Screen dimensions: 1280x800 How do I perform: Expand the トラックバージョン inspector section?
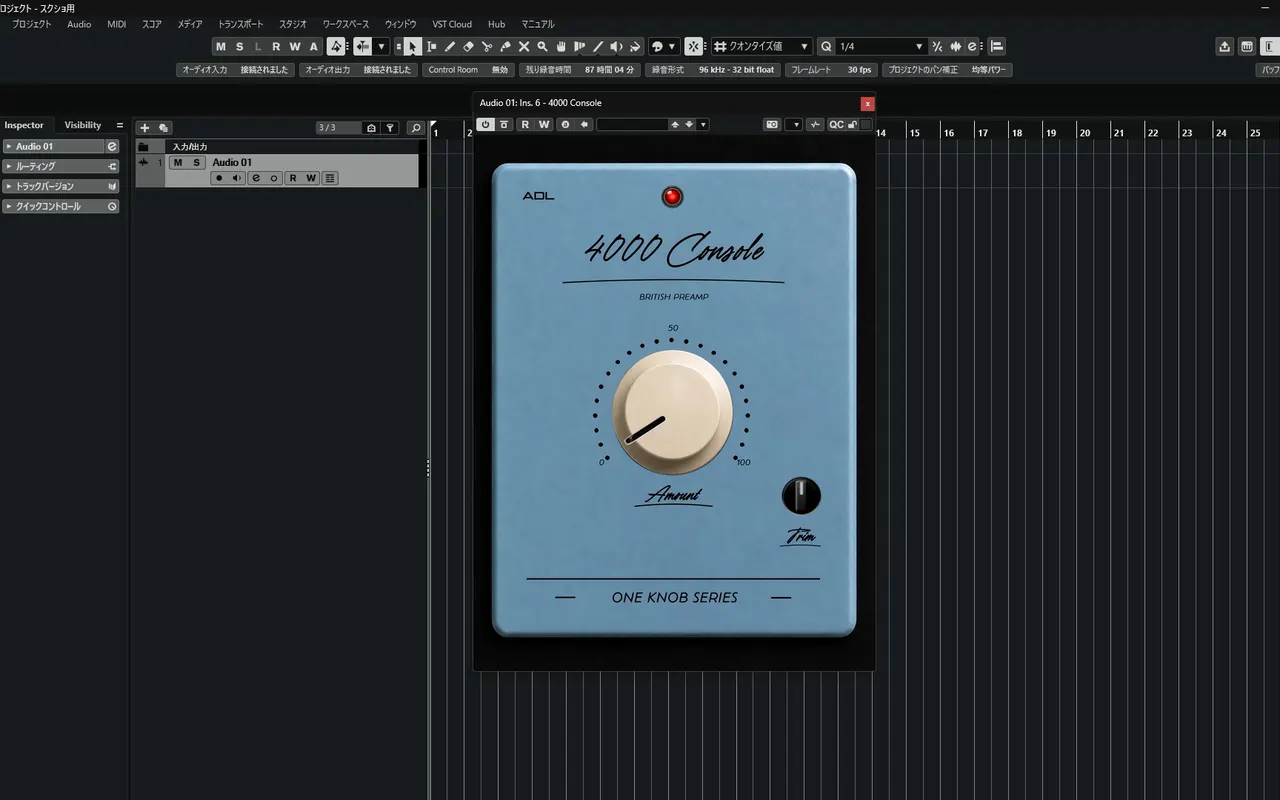point(61,186)
